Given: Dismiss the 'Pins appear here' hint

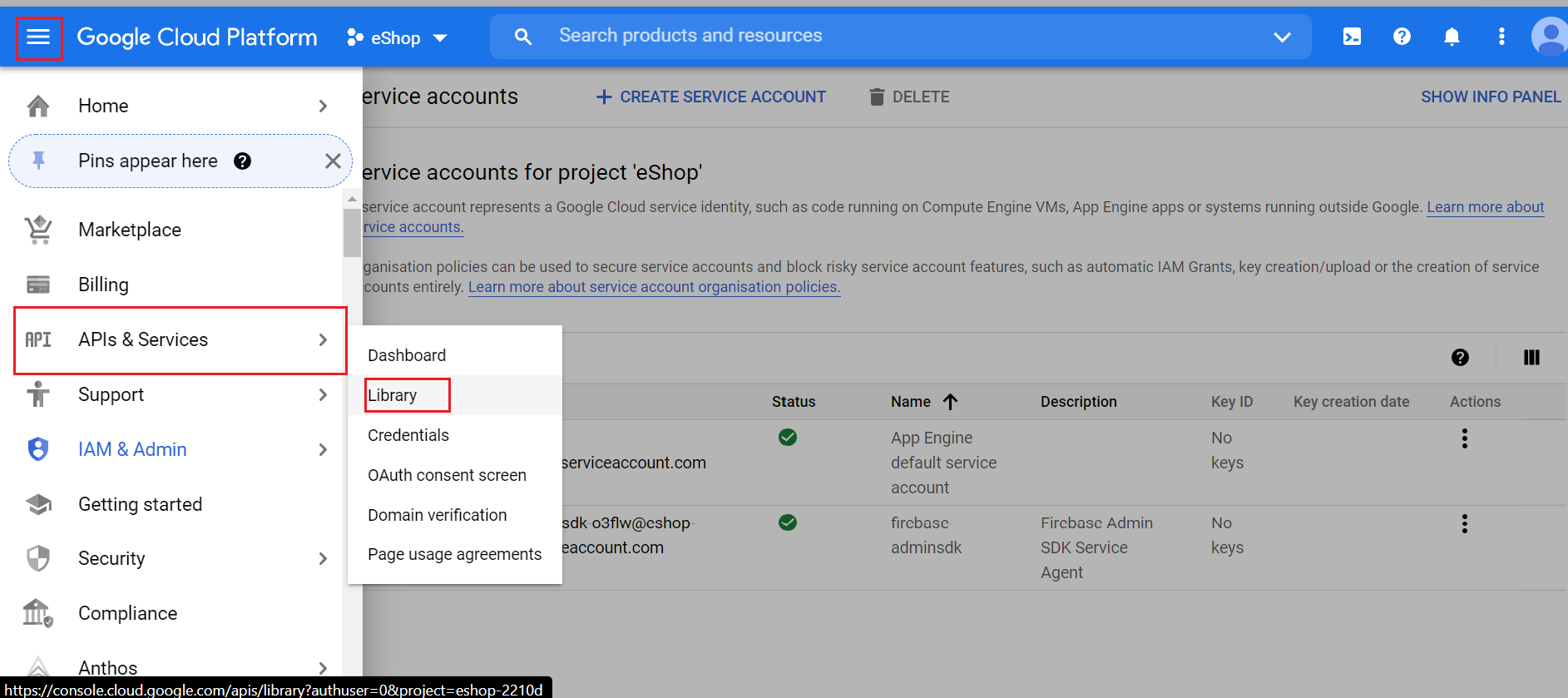Looking at the screenshot, I should [333, 161].
